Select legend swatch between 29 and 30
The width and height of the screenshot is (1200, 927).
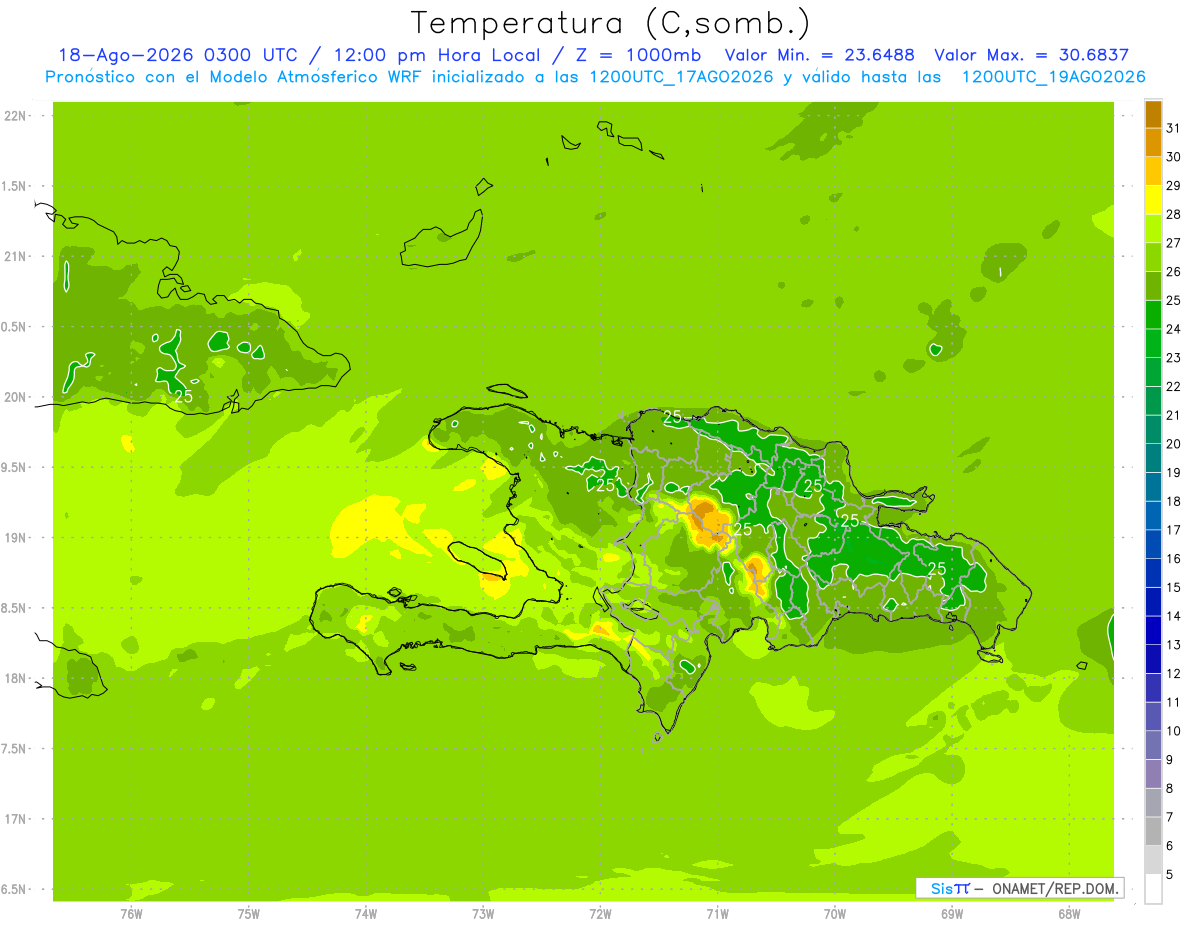[x=1153, y=171]
